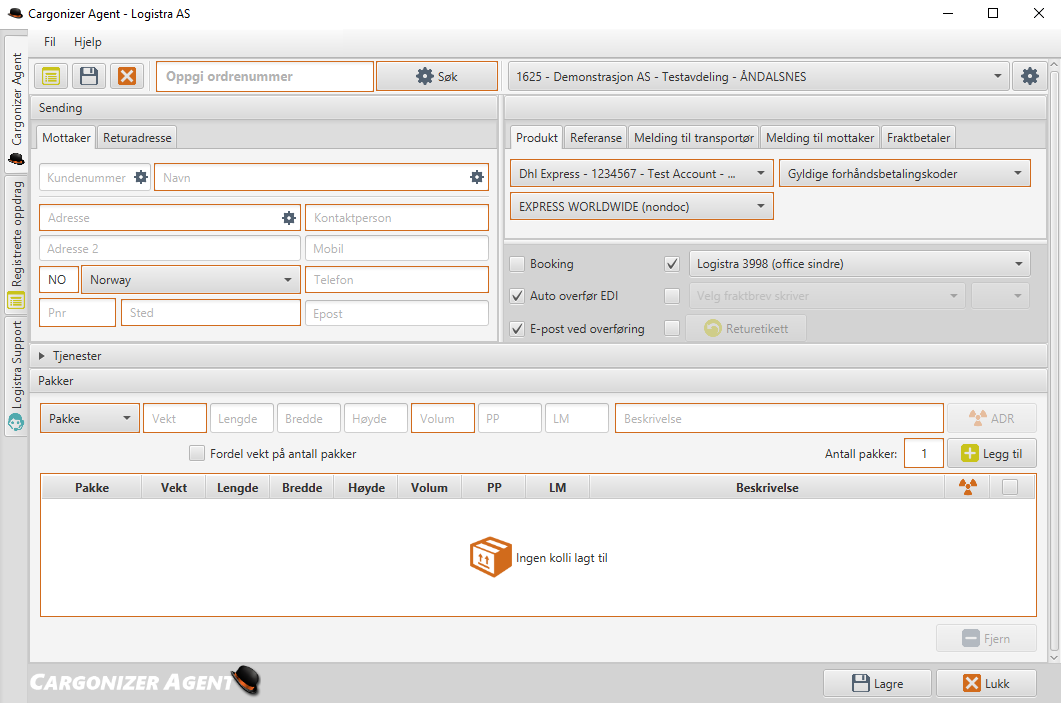Click the Mobil input field

pos(397,248)
